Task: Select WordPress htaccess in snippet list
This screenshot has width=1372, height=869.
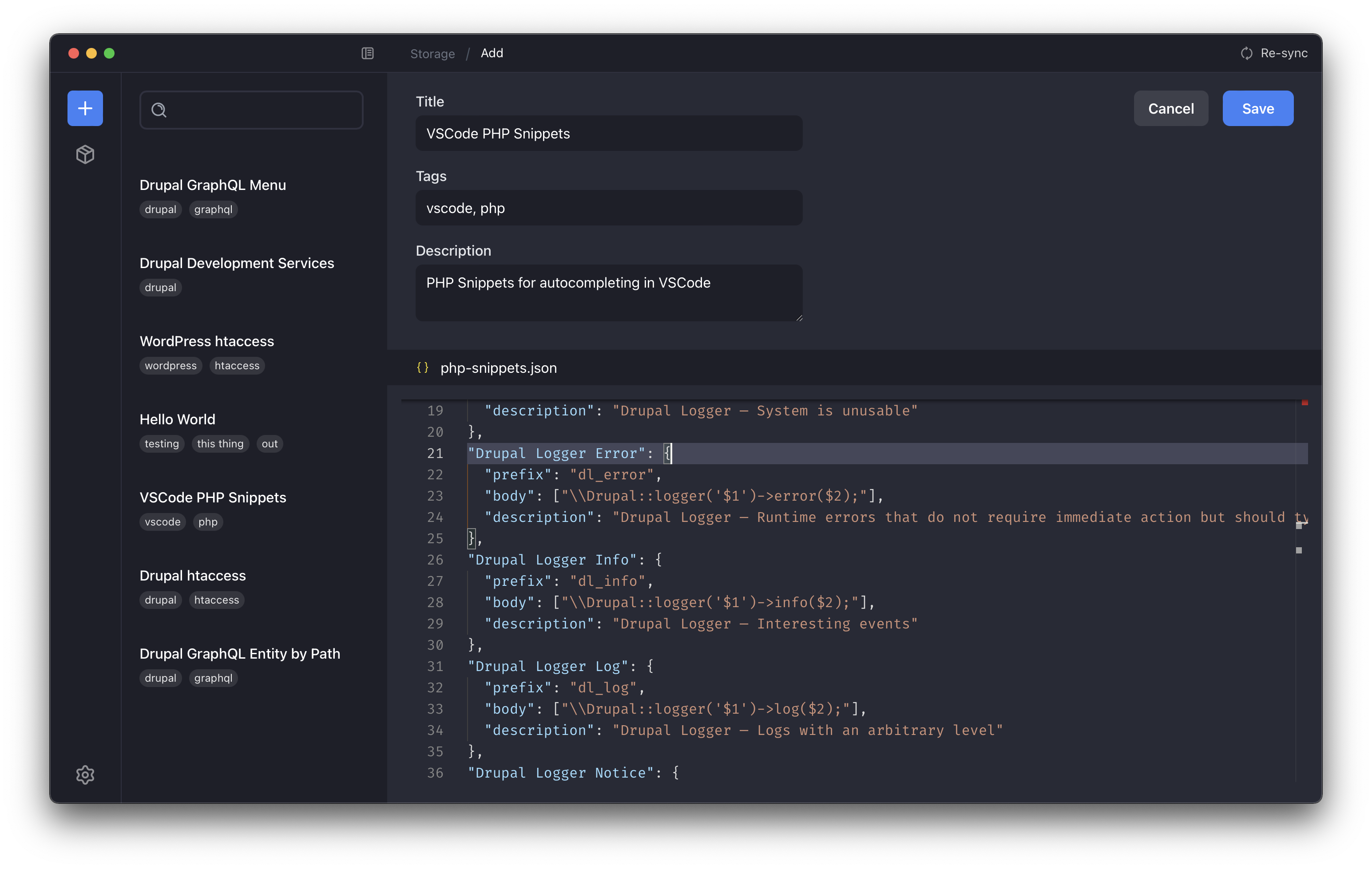Action: point(206,341)
